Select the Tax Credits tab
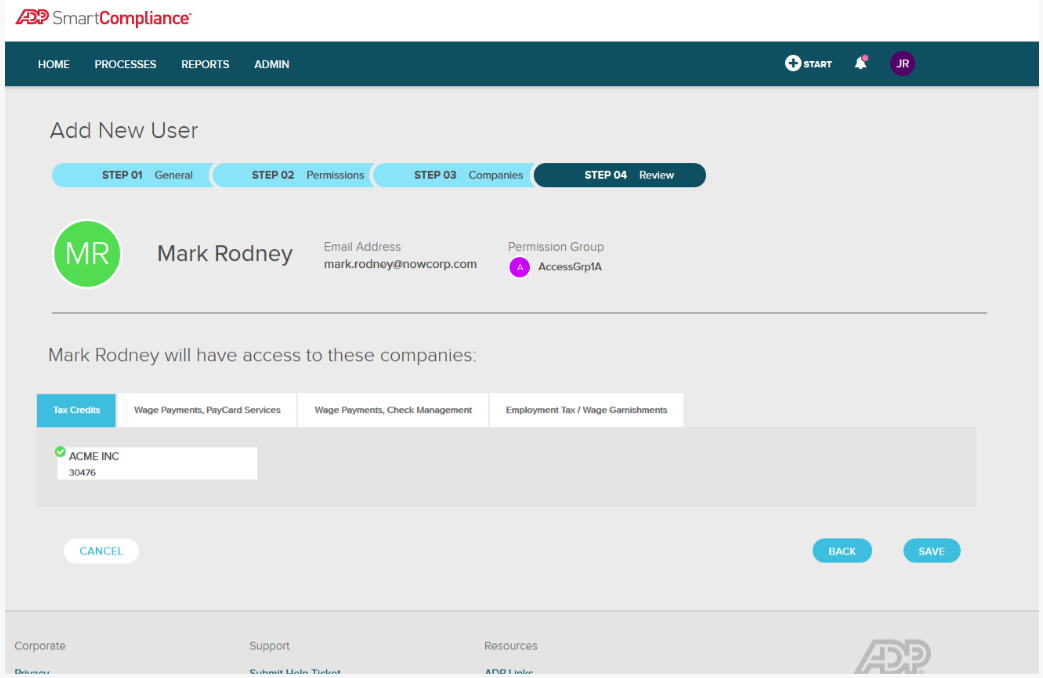1043x678 pixels. (x=77, y=410)
